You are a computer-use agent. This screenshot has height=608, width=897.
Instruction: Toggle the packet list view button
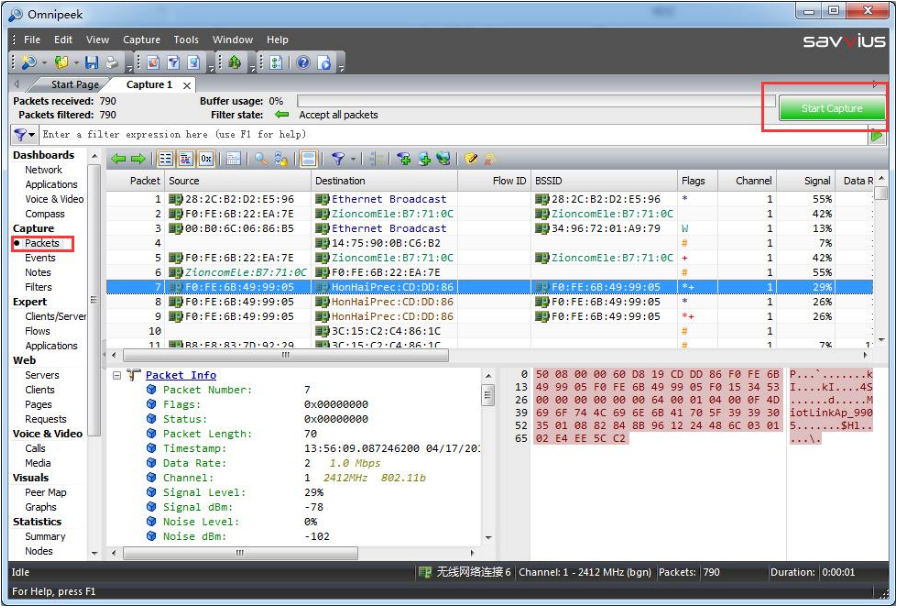click(x=166, y=158)
